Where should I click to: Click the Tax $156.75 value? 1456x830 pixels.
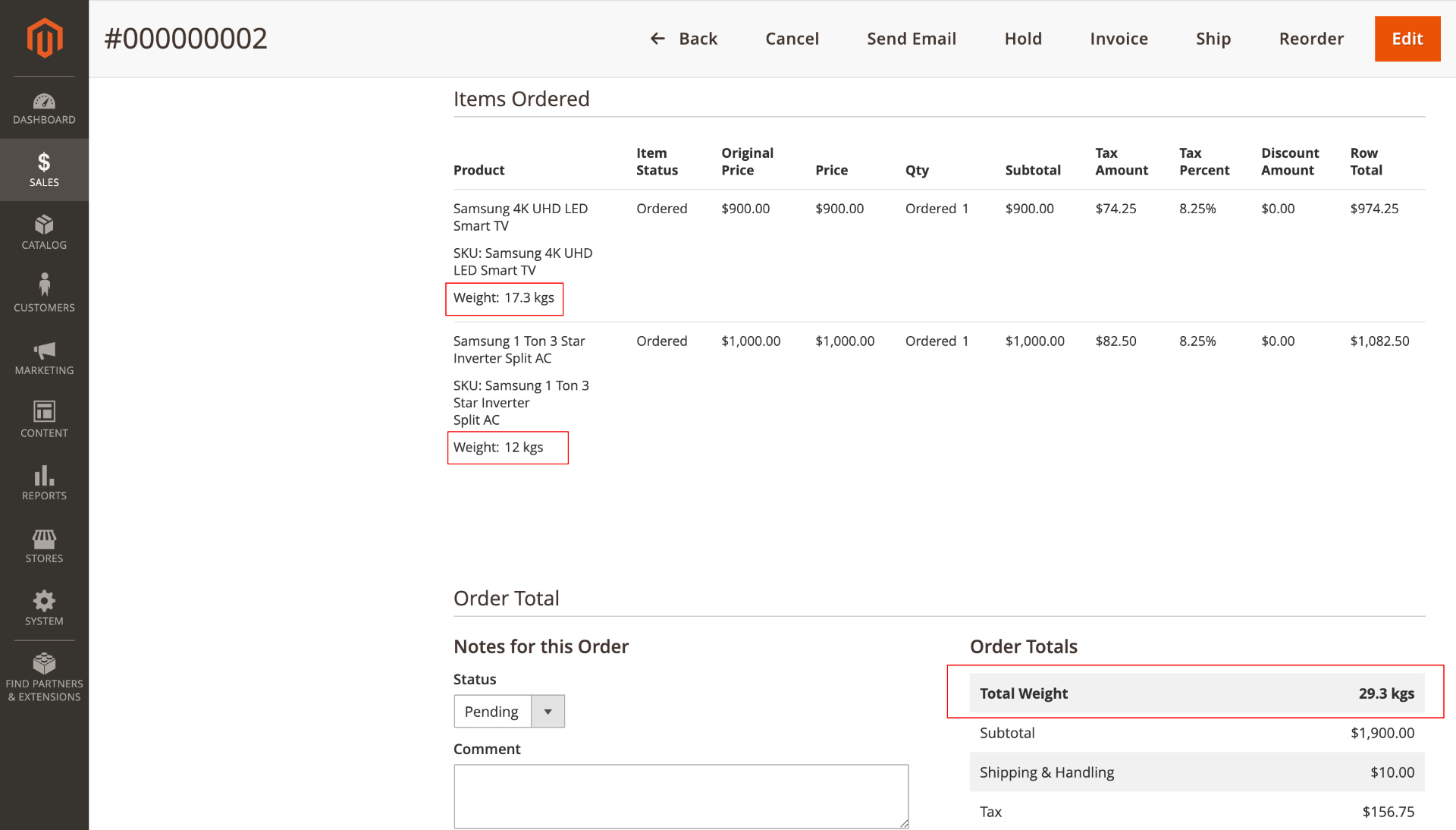(x=1389, y=812)
